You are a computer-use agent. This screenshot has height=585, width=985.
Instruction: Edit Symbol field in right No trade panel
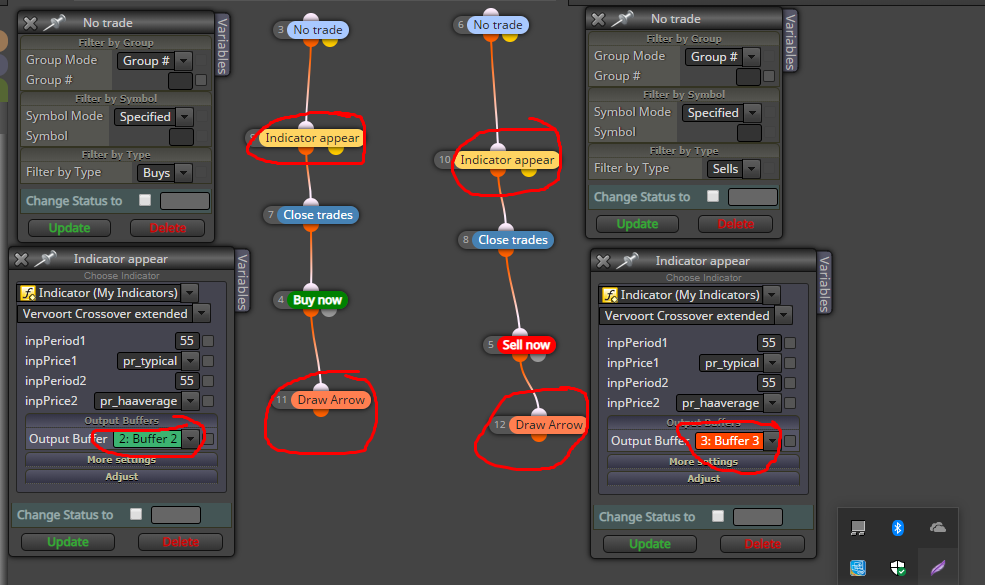(x=749, y=133)
